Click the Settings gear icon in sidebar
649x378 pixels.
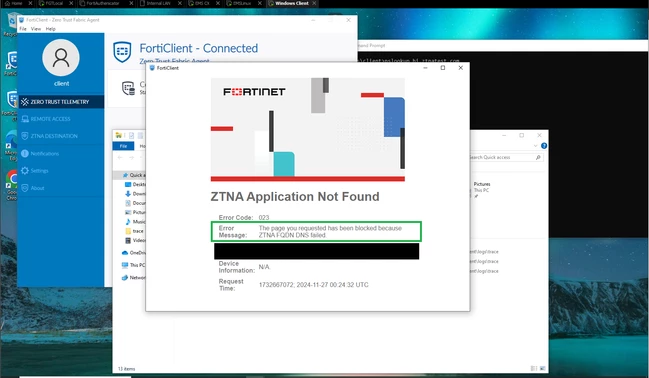pos(25,171)
